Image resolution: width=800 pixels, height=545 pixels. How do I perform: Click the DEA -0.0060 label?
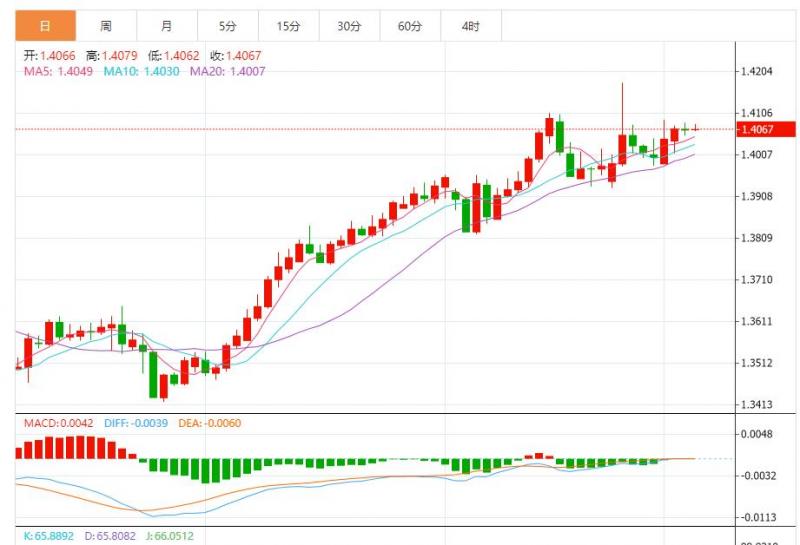[209, 423]
